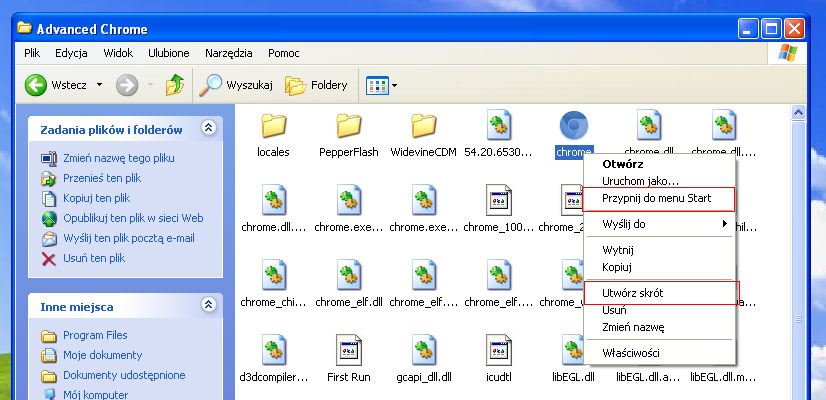This screenshot has width=826, height=400.
Task: Choose Przypnij do menu Start
Action: (x=659, y=198)
